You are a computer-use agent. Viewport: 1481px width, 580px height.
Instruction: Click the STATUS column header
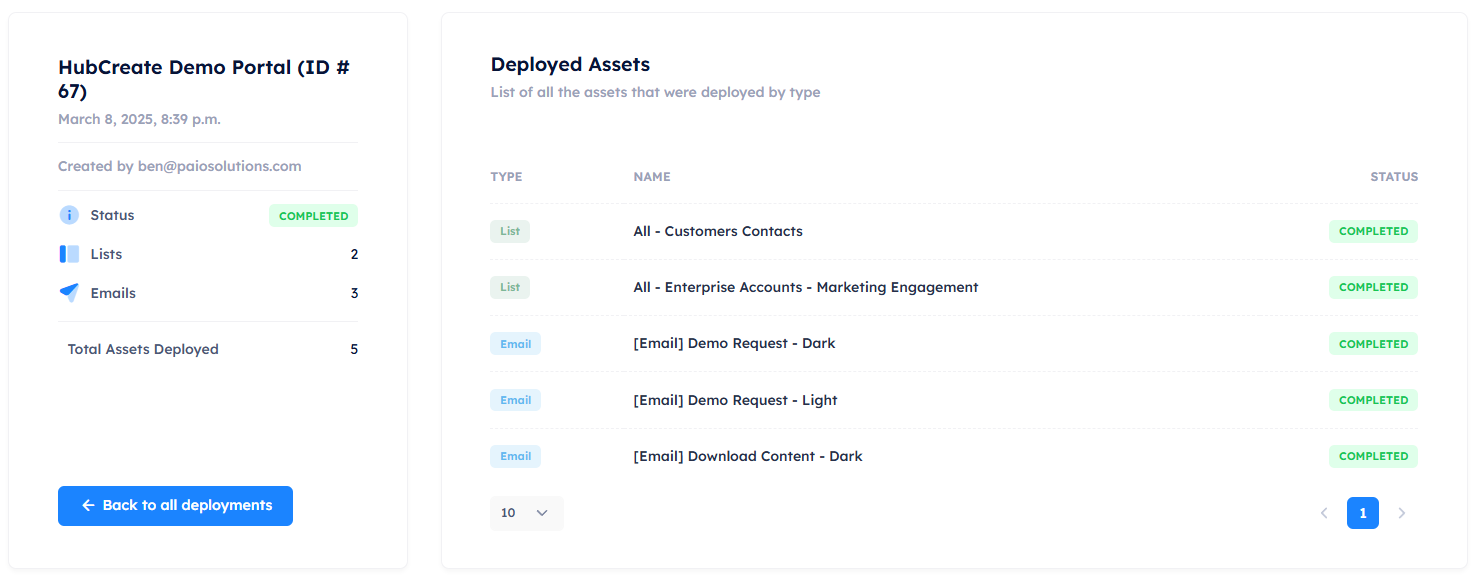[1393, 177]
